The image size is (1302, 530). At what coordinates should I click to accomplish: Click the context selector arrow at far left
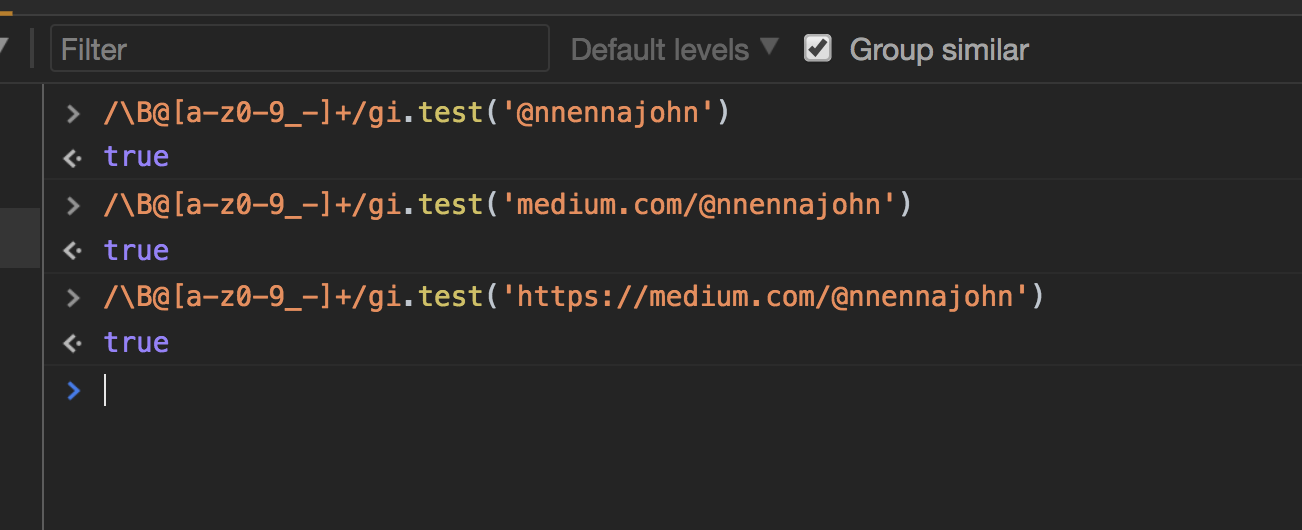pyautogui.click(x=3, y=47)
